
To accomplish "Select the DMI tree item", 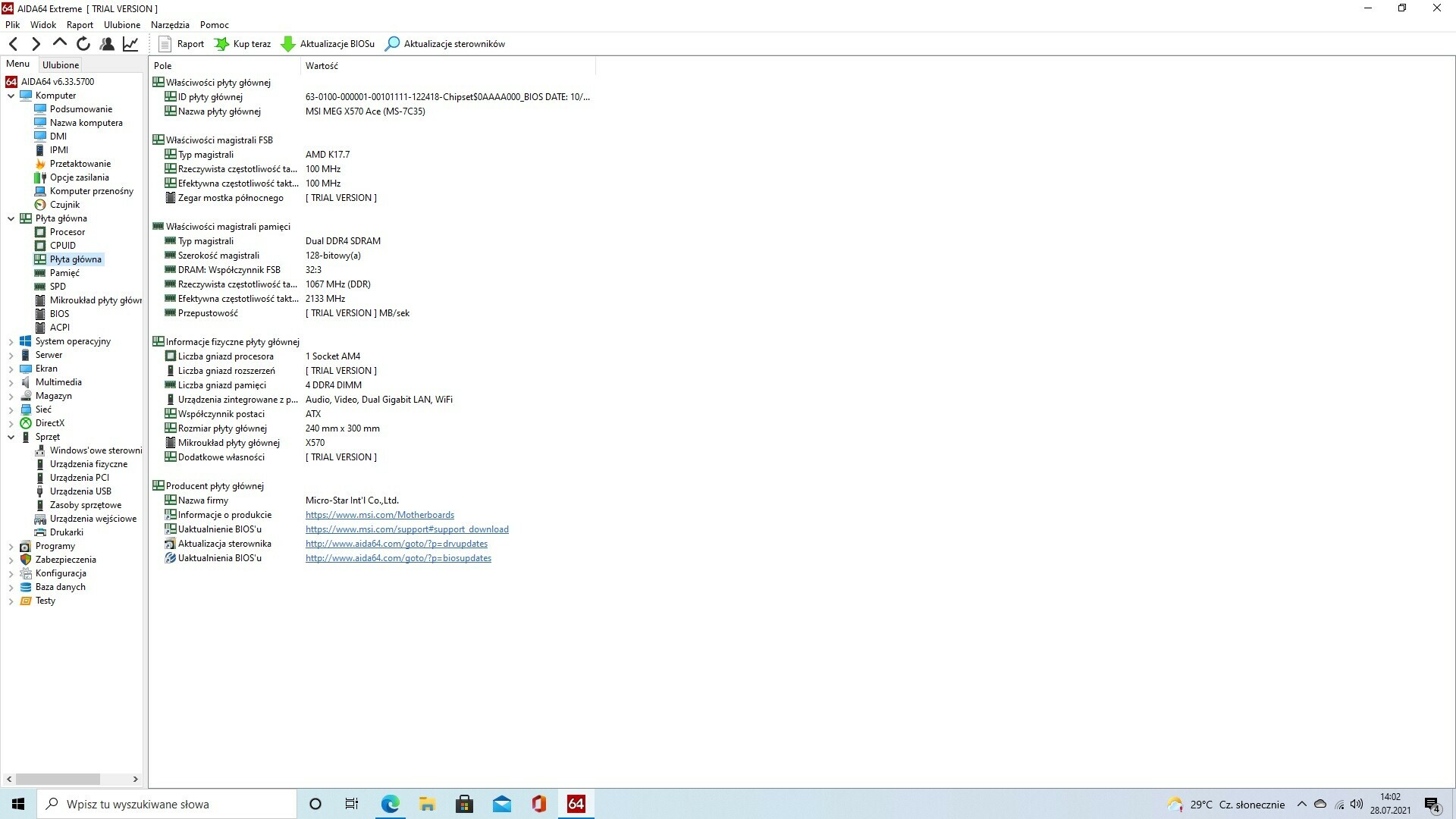I will (x=58, y=136).
